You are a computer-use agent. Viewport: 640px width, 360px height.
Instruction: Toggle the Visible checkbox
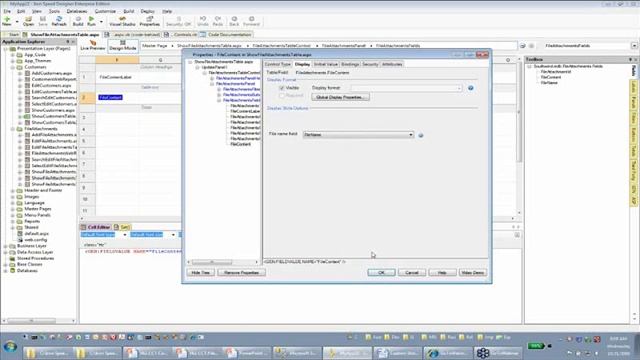282,88
